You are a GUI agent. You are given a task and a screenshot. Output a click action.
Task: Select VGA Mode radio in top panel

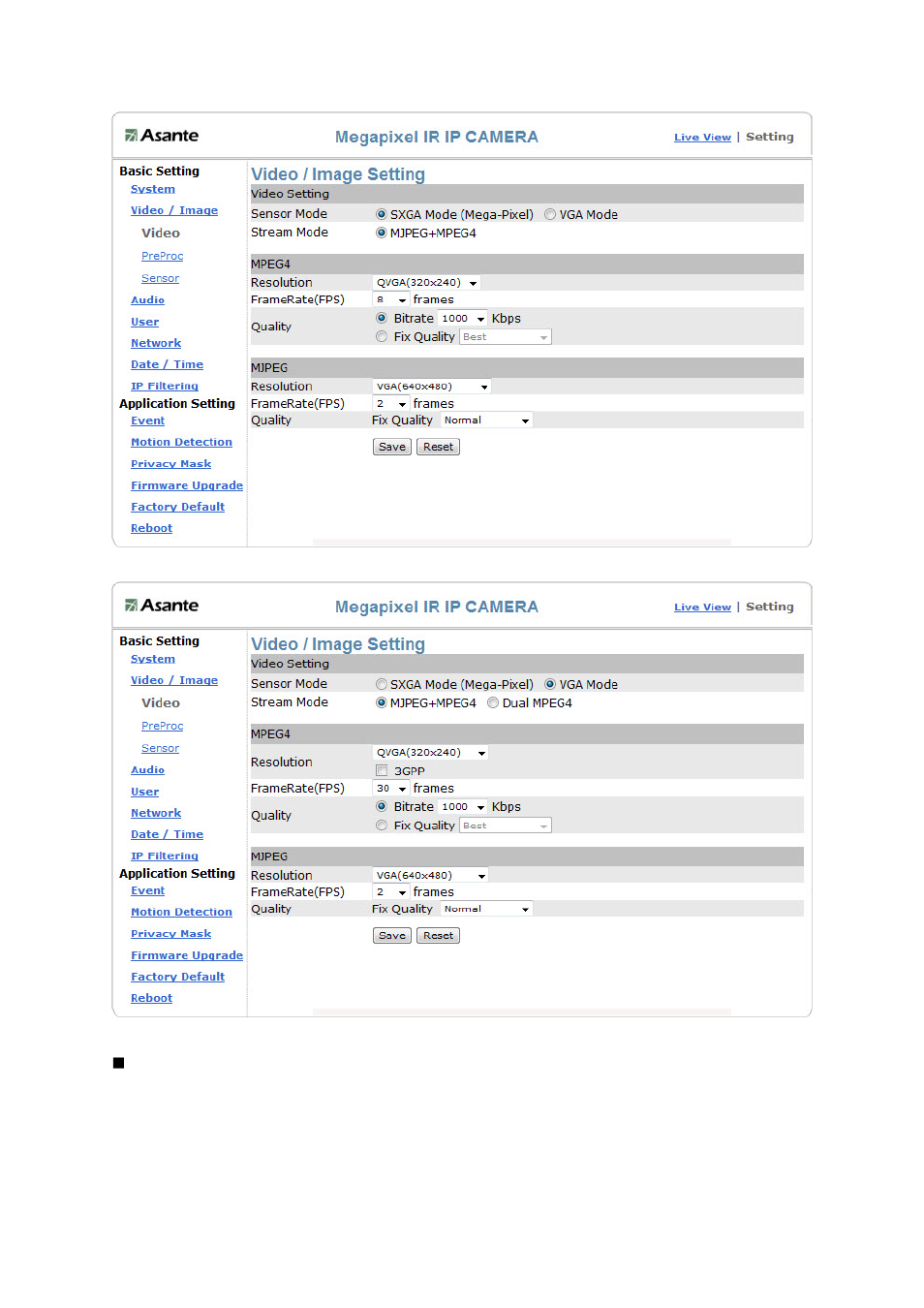(550, 215)
